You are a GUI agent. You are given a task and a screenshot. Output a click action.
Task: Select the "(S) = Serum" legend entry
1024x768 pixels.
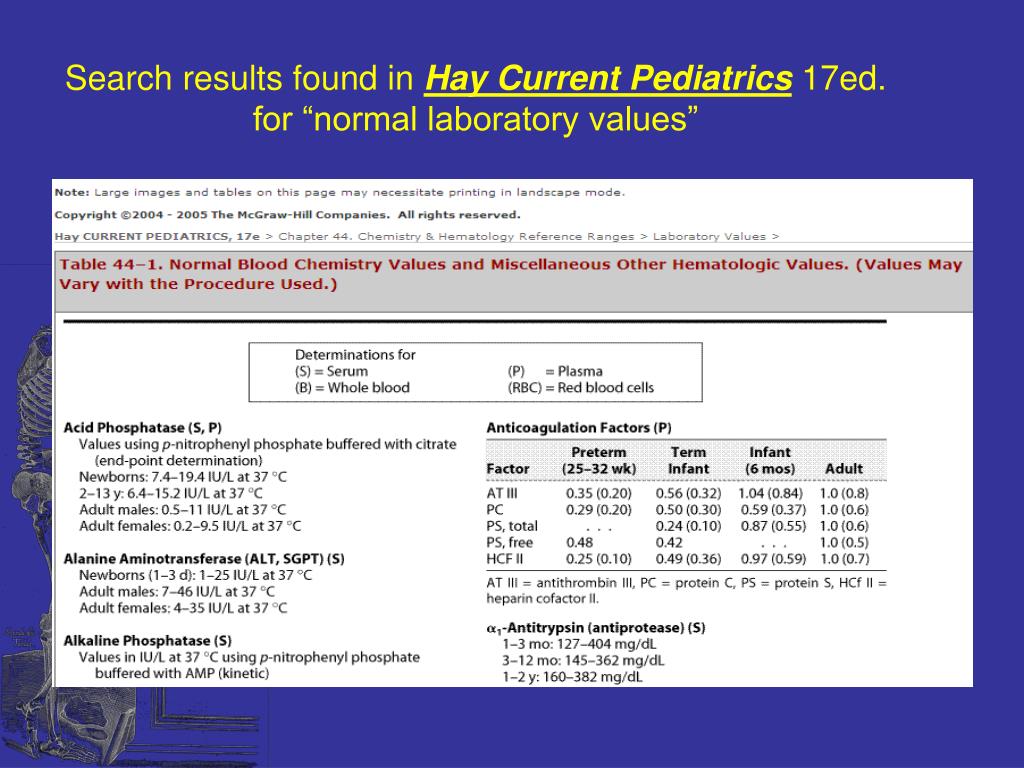(331, 371)
